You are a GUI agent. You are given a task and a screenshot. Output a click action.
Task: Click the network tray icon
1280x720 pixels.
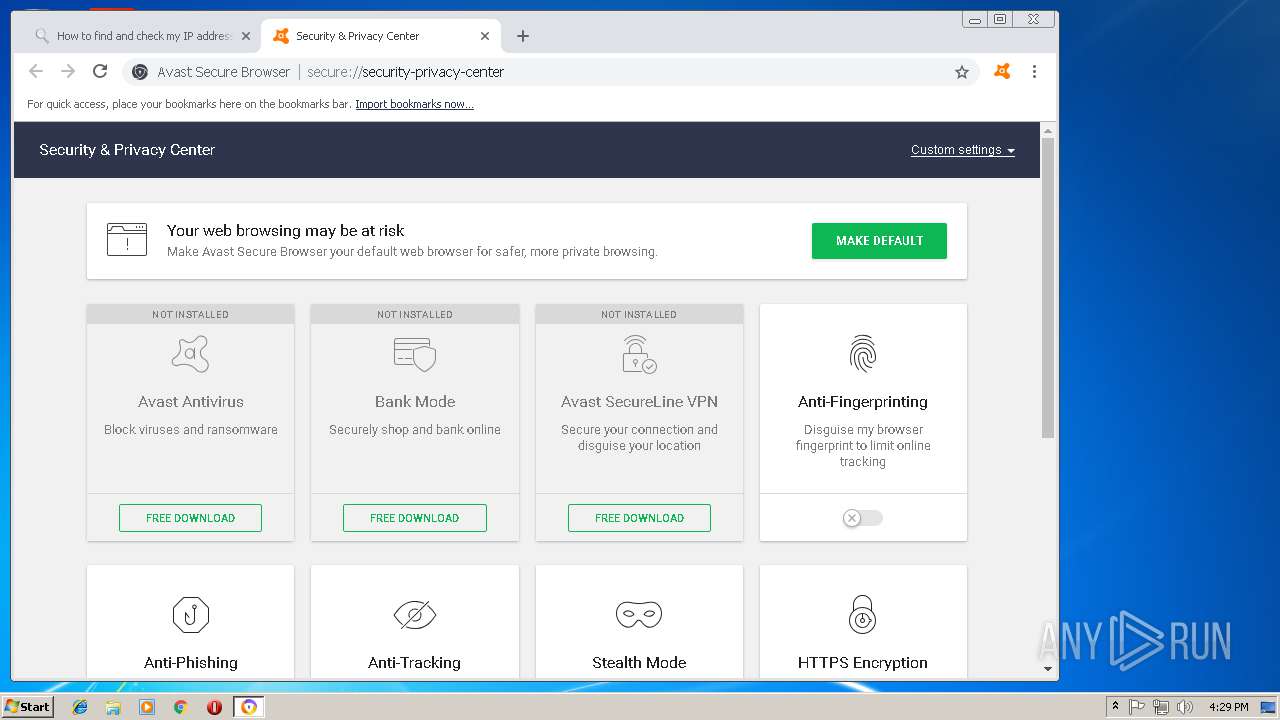coord(1161,707)
